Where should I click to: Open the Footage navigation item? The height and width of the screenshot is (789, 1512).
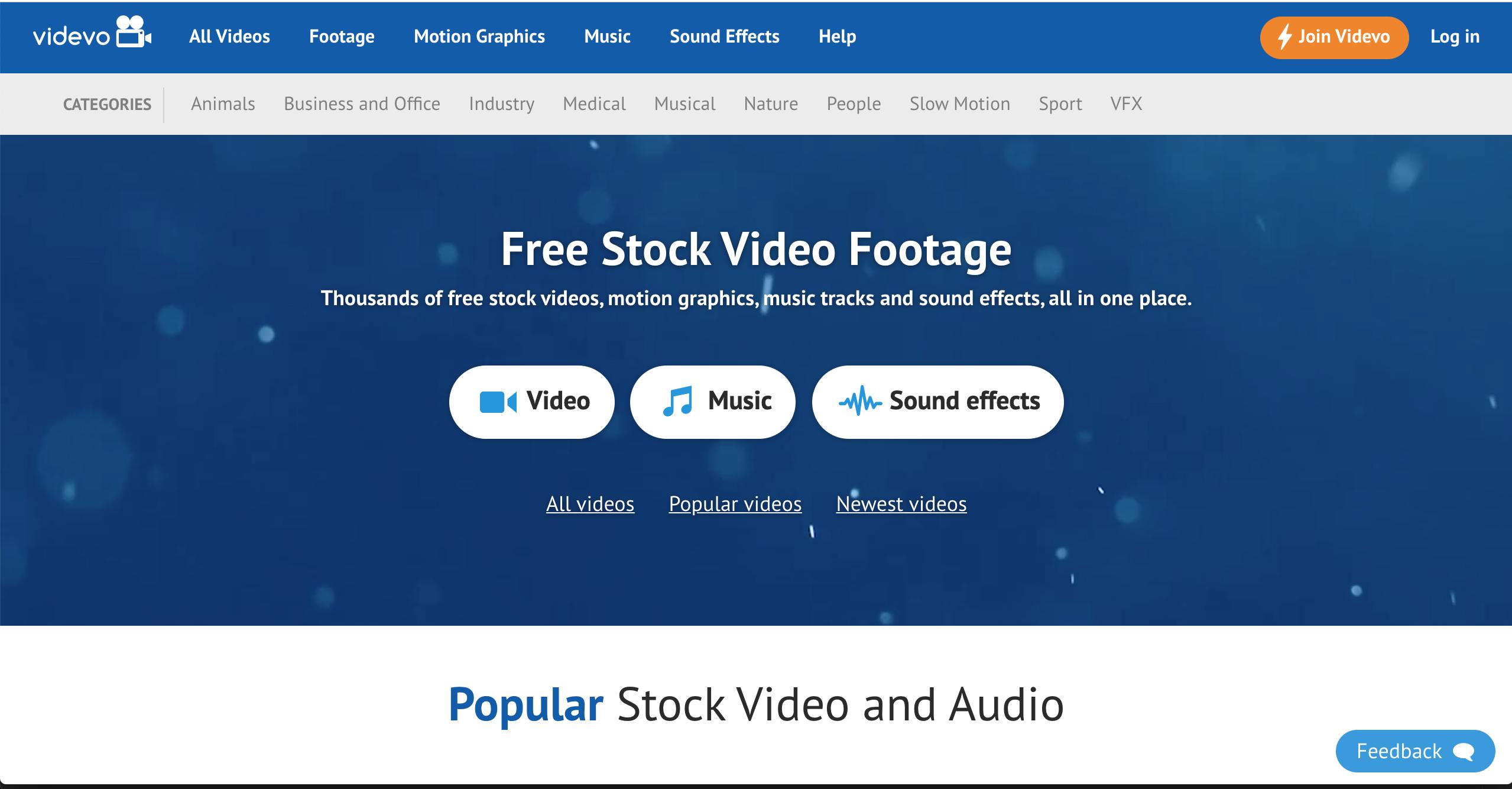[342, 37]
